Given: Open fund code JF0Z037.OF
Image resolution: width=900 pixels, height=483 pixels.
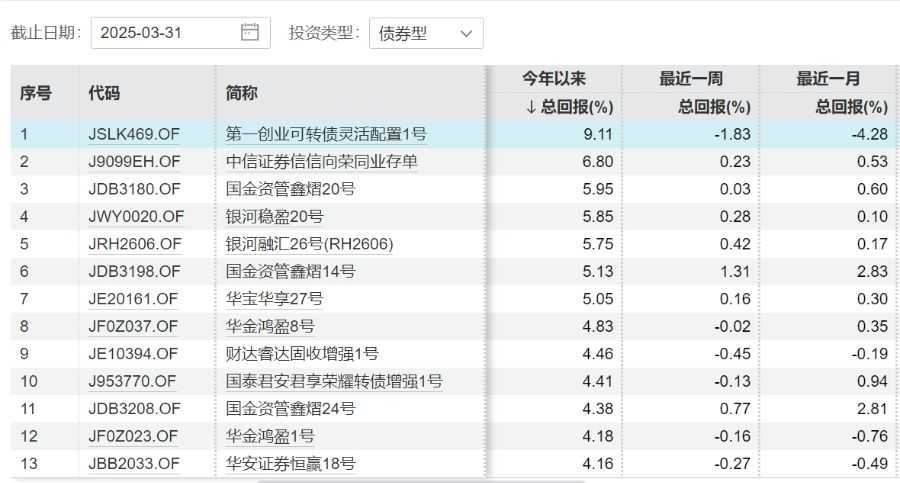Looking at the screenshot, I should 133,327.
